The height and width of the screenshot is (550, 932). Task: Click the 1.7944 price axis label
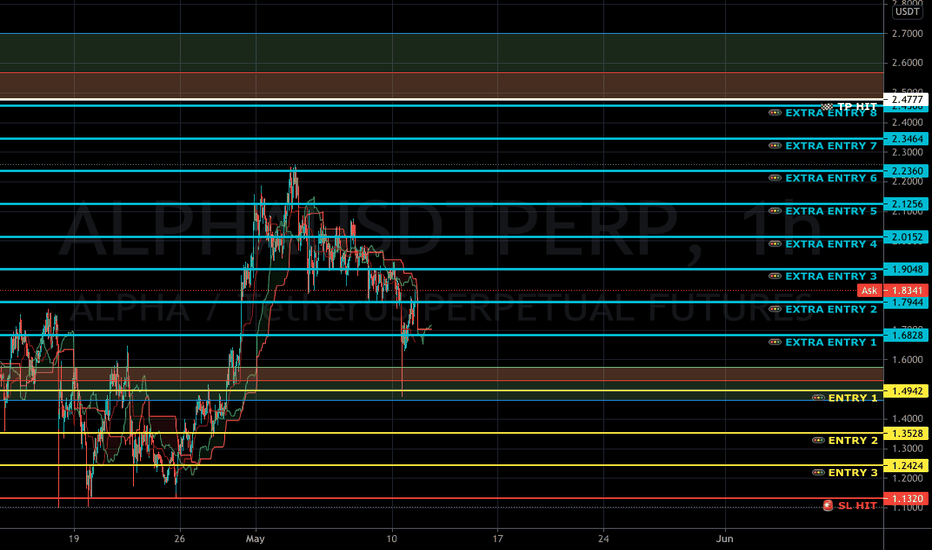click(907, 303)
